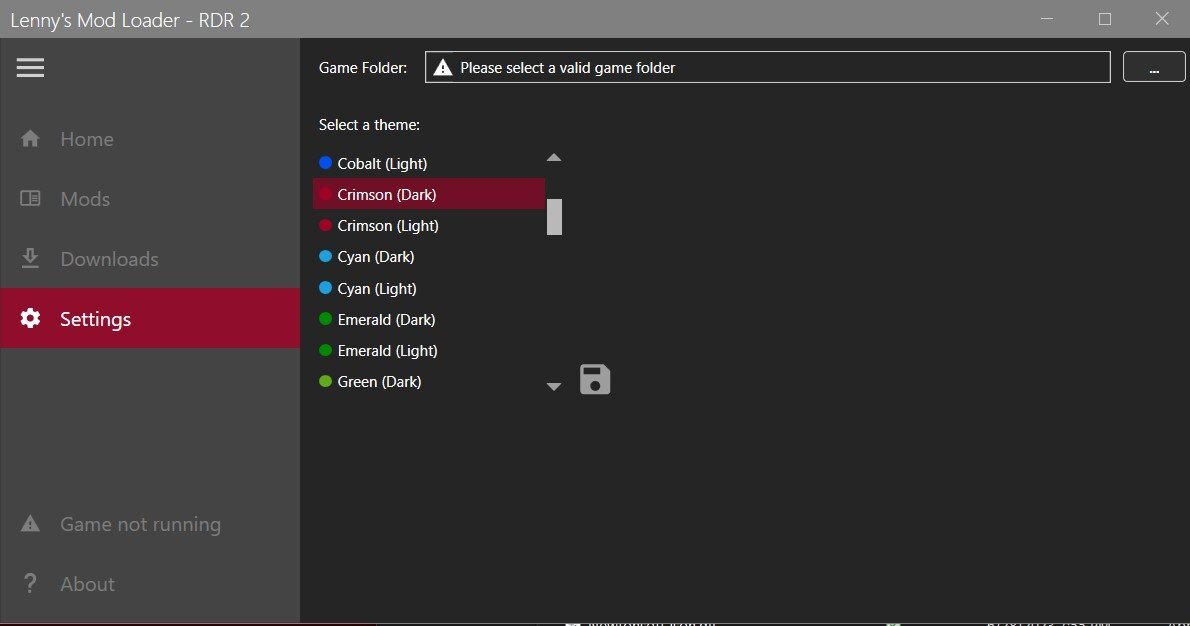Screen dimensions: 1190x626
Task: Click the Game Folder path field
Action: [767, 68]
